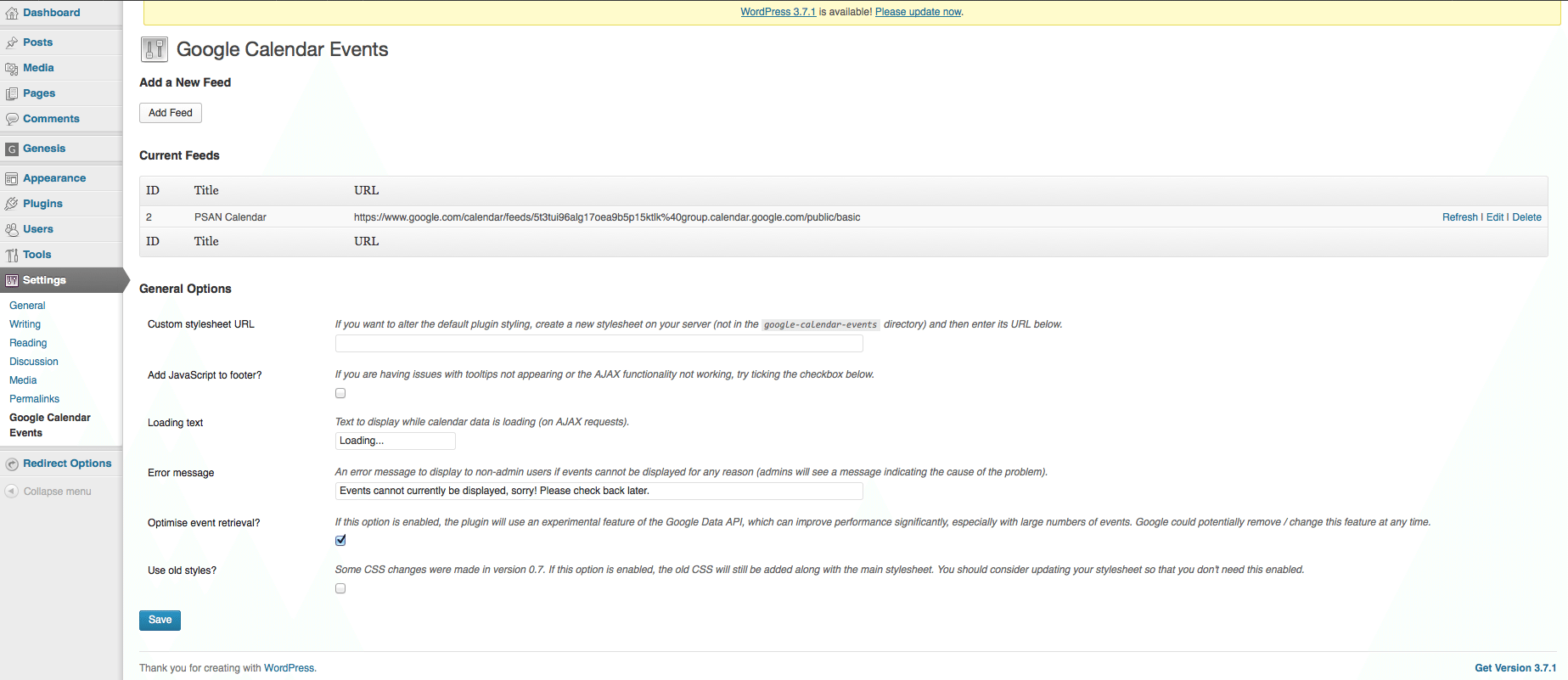Open the WordPress link in the footer
Image resolution: width=1568 pixels, height=680 pixels.
[289, 668]
